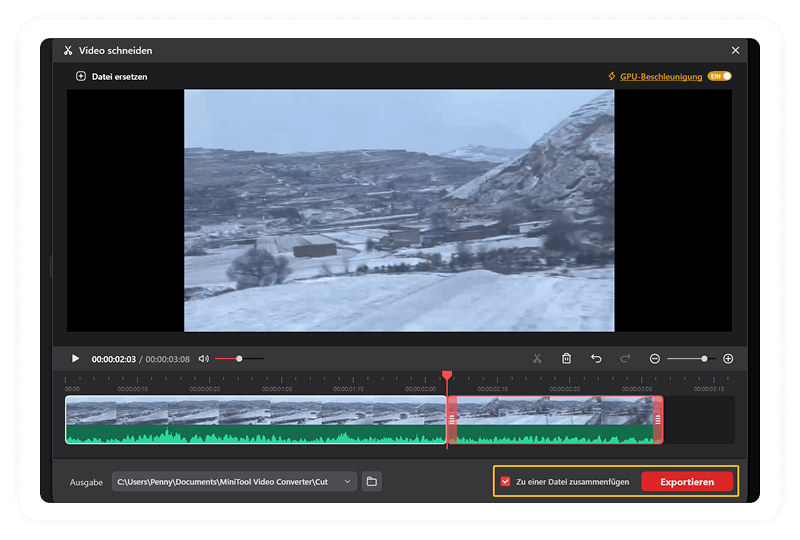This screenshot has height=540, width=800.
Task: Click the Ausgabe label
Action: point(86,482)
